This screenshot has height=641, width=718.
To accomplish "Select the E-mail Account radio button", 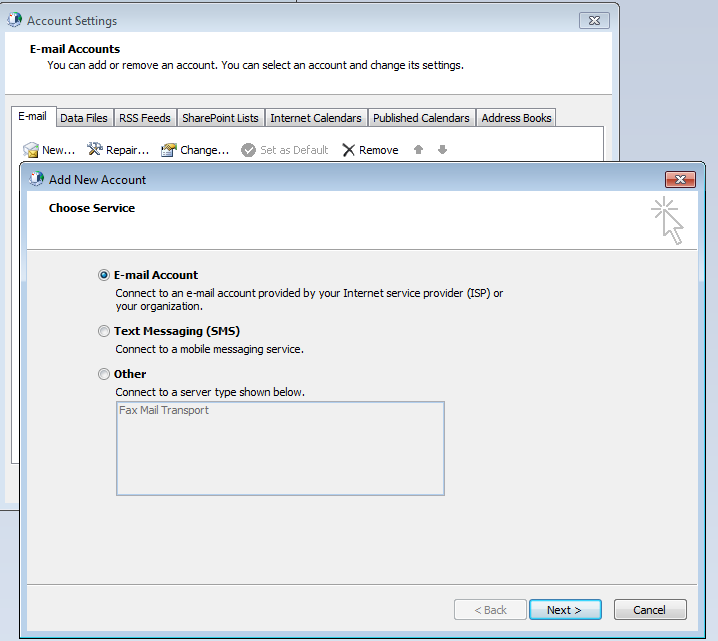I will (104, 275).
